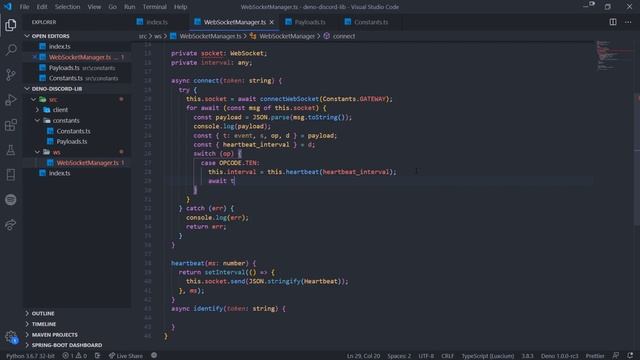Click the notifications bell in status bar
The image size is (640, 360).
(630, 356)
